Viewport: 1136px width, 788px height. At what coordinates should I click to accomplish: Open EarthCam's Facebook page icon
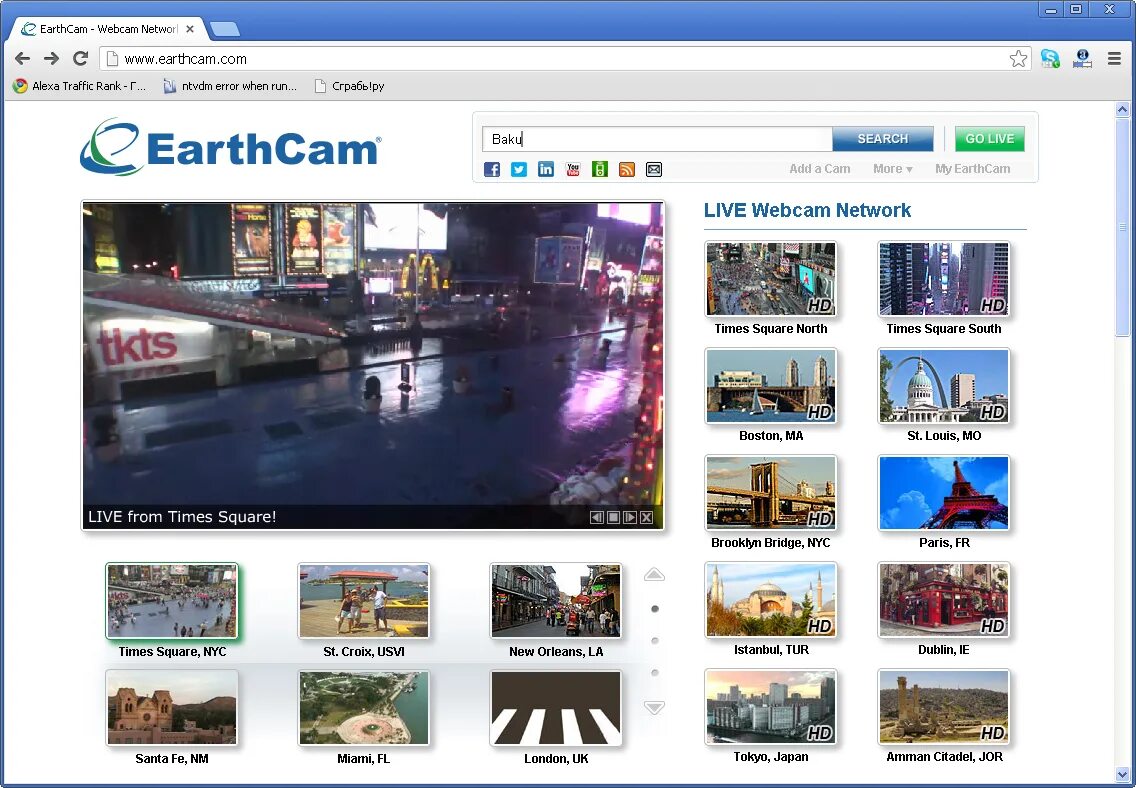(x=492, y=169)
